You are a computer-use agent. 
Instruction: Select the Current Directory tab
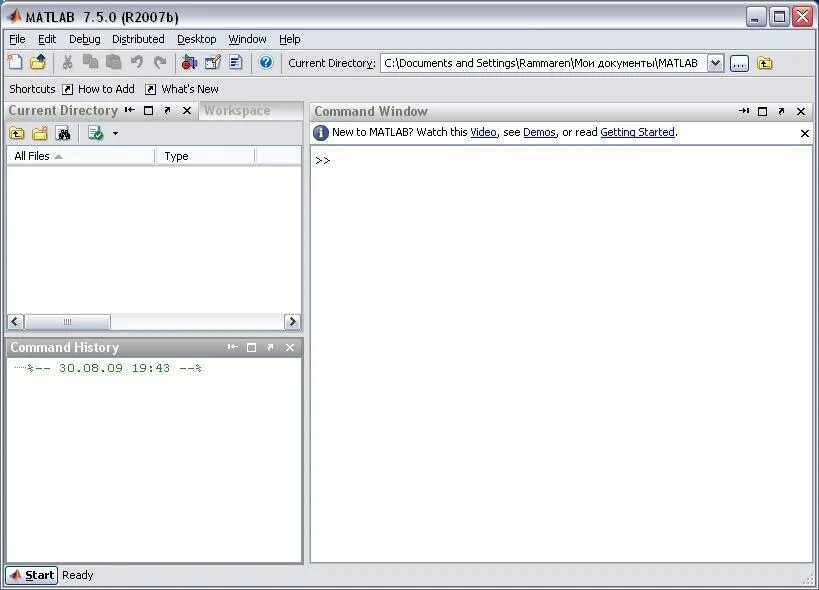click(x=63, y=111)
